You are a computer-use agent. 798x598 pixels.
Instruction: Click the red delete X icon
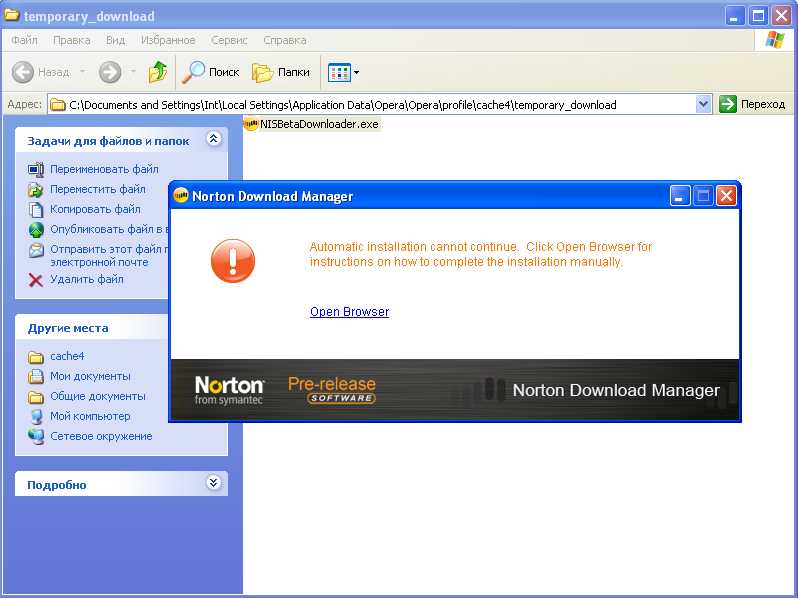coord(36,280)
